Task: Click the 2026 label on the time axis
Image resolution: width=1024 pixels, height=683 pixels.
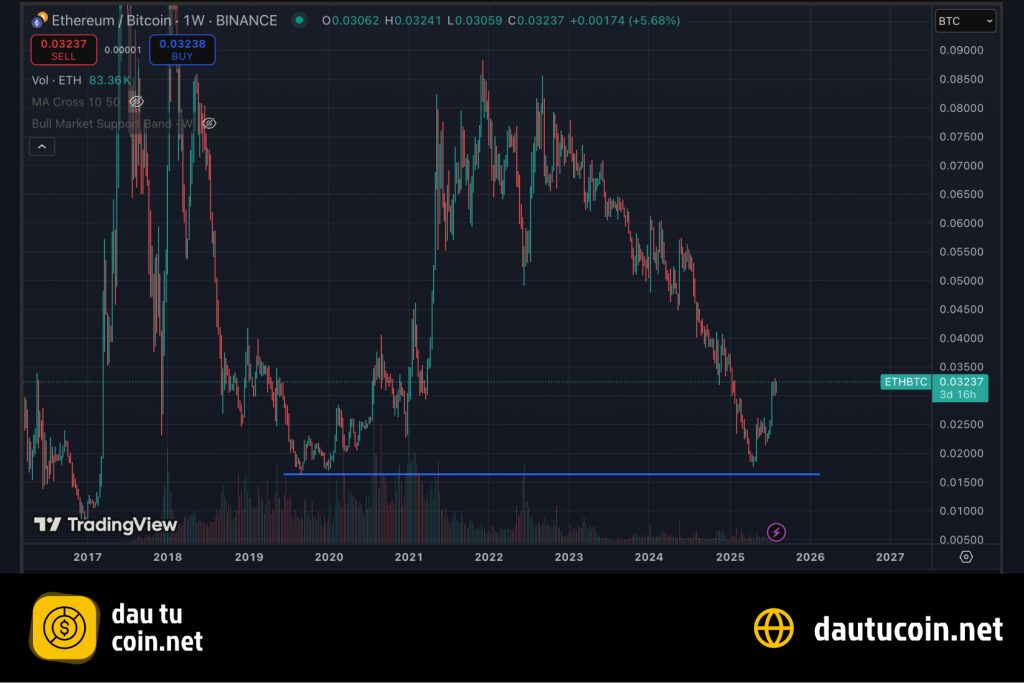Action: tap(810, 557)
